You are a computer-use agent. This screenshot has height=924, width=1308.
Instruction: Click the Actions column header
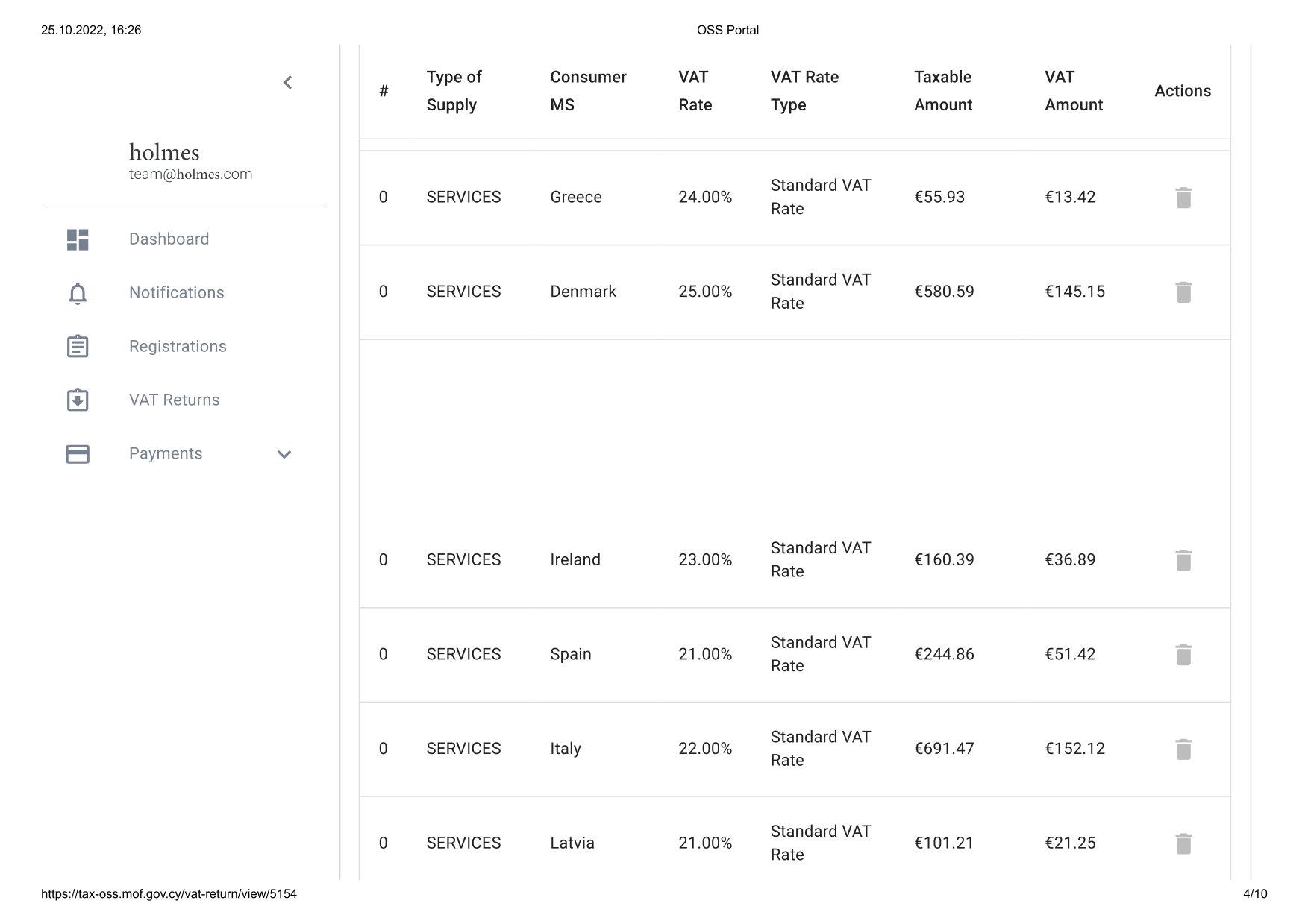coord(1183,91)
